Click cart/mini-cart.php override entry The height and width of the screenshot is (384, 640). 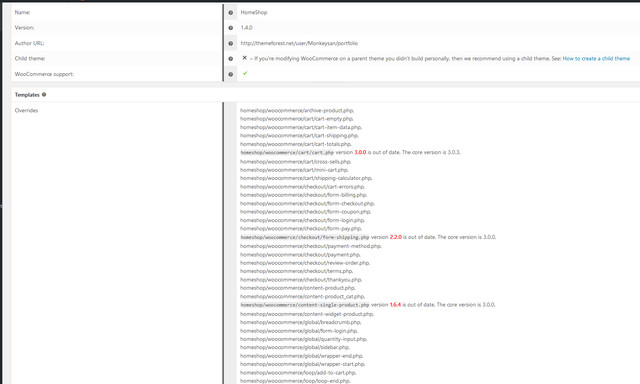click(x=294, y=170)
